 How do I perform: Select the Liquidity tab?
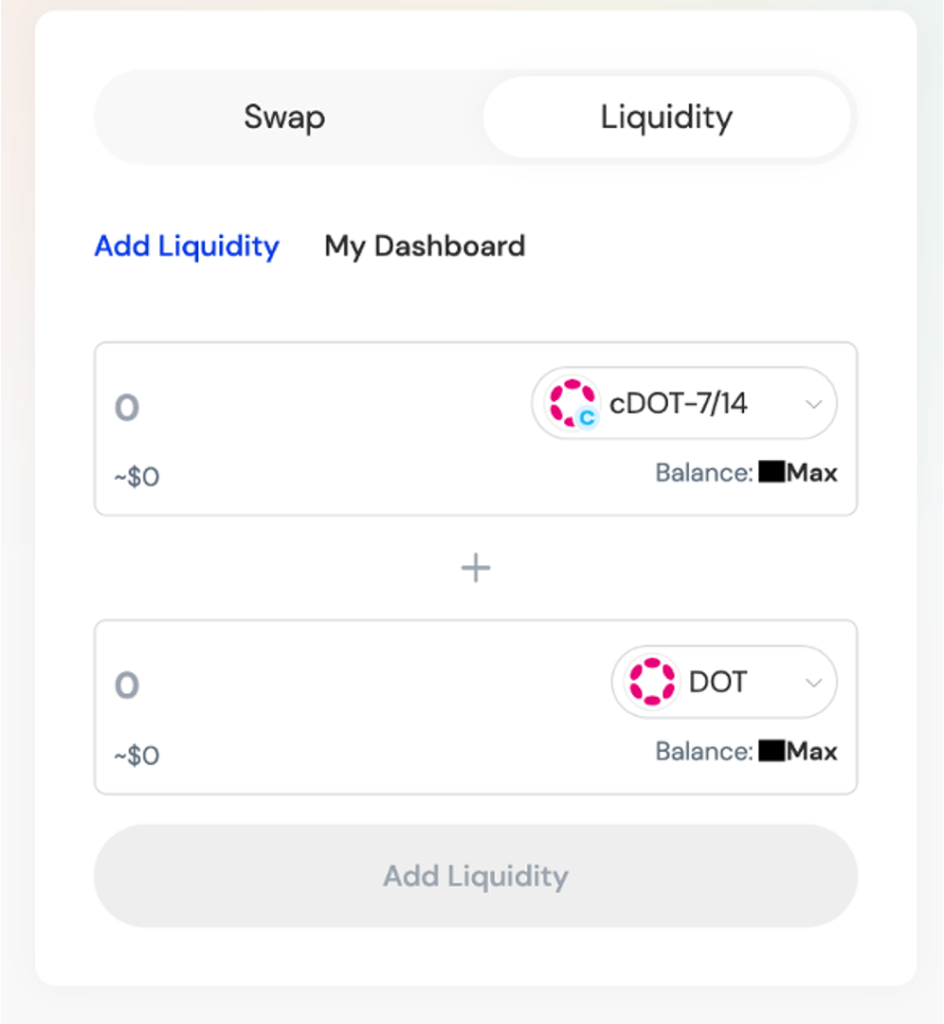coord(666,118)
